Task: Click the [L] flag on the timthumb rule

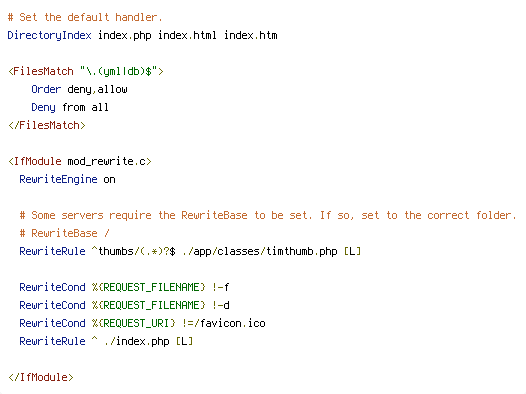Action: (353, 251)
